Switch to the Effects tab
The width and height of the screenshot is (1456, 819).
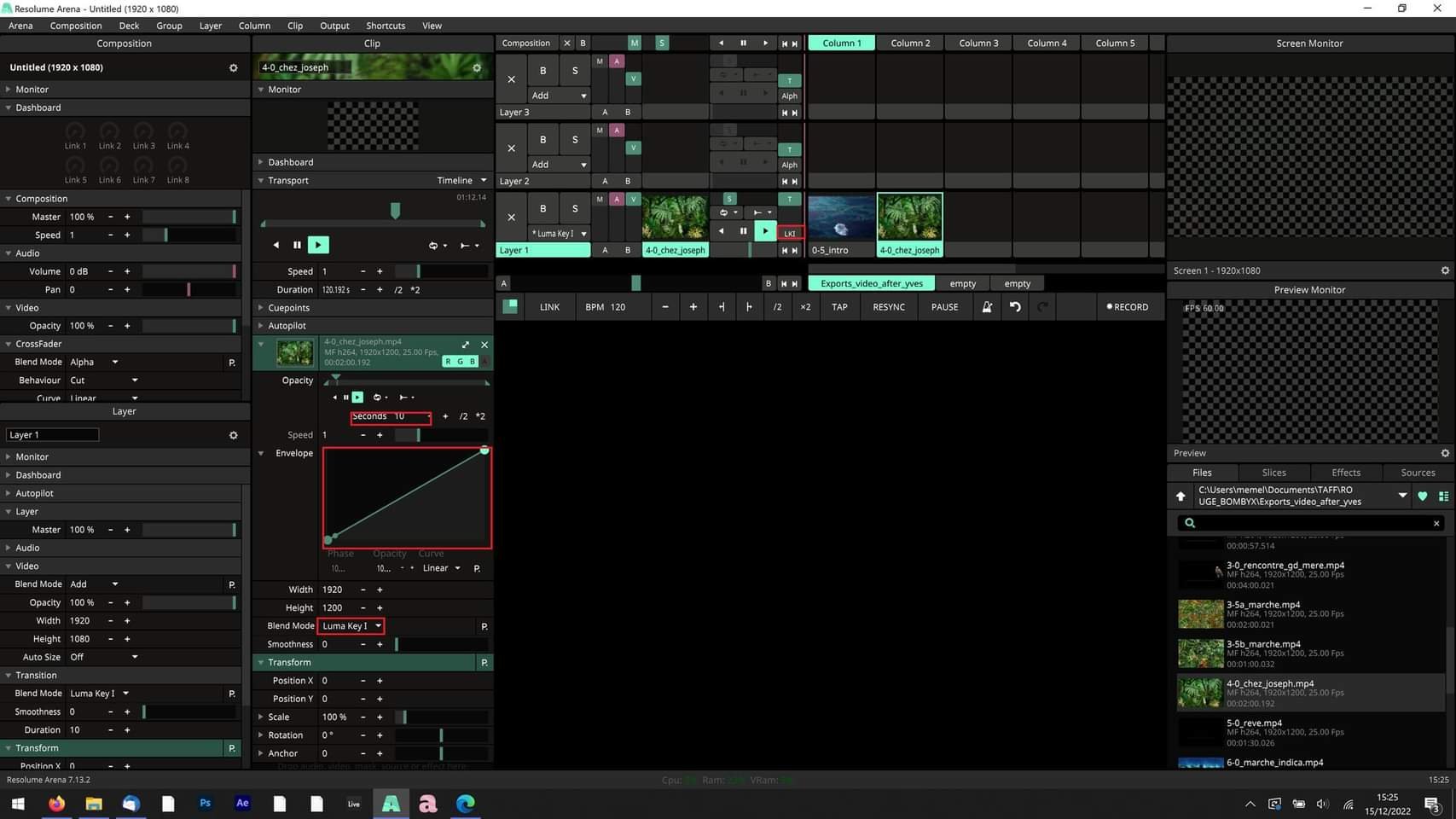pyautogui.click(x=1345, y=473)
